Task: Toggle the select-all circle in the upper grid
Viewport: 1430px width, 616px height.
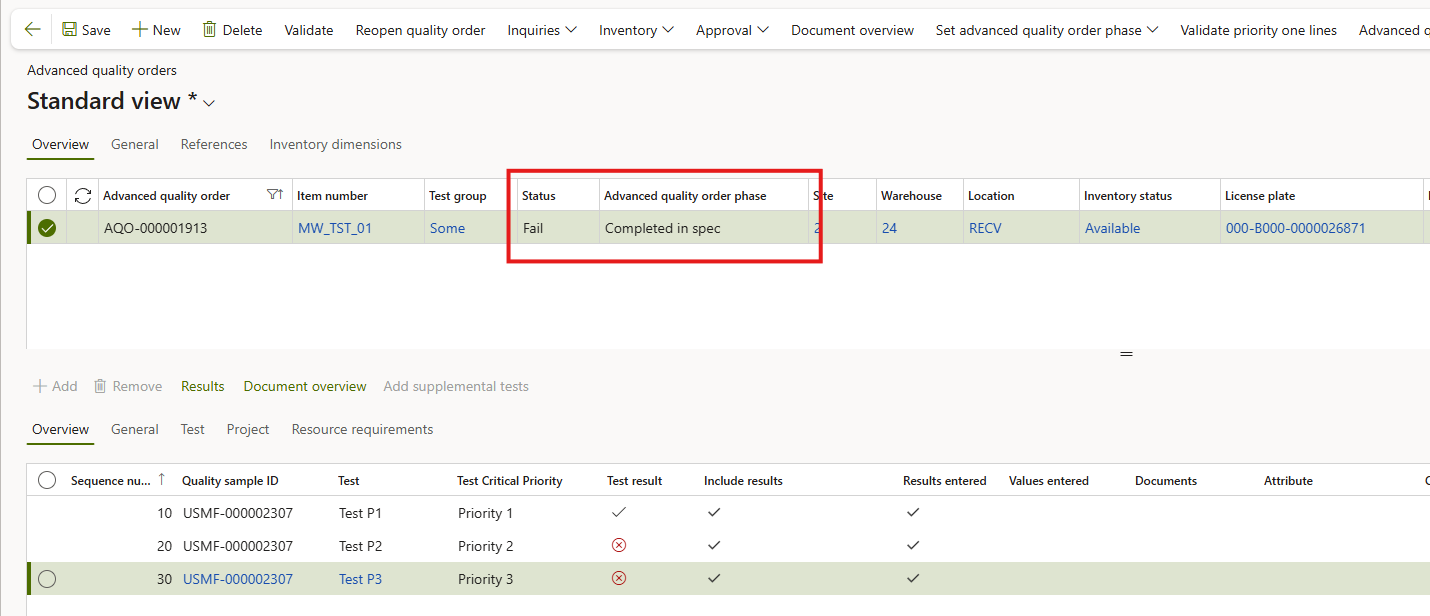Action: tap(47, 196)
